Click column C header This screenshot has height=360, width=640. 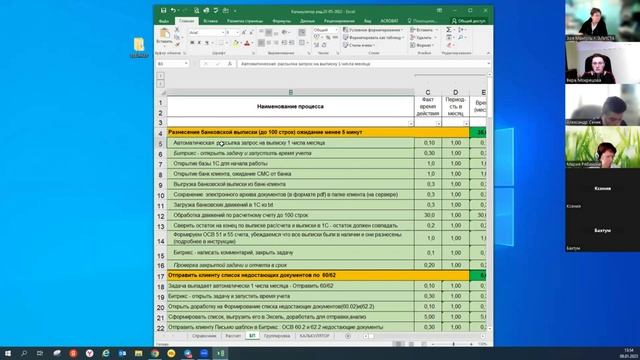427,93
